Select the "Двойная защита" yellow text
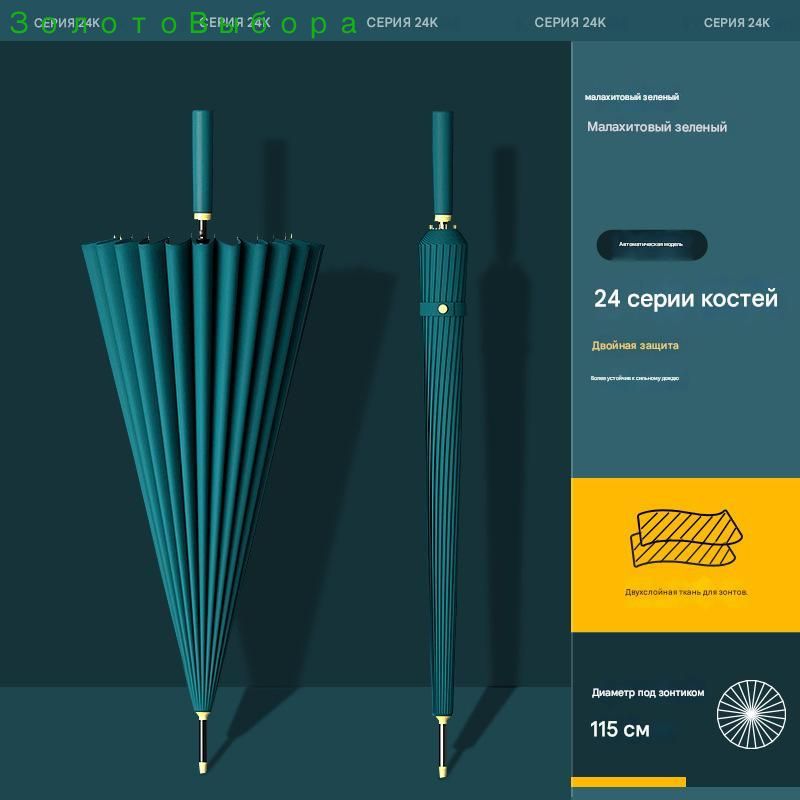The height and width of the screenshot is (800, 800). [x=635, y=345]
